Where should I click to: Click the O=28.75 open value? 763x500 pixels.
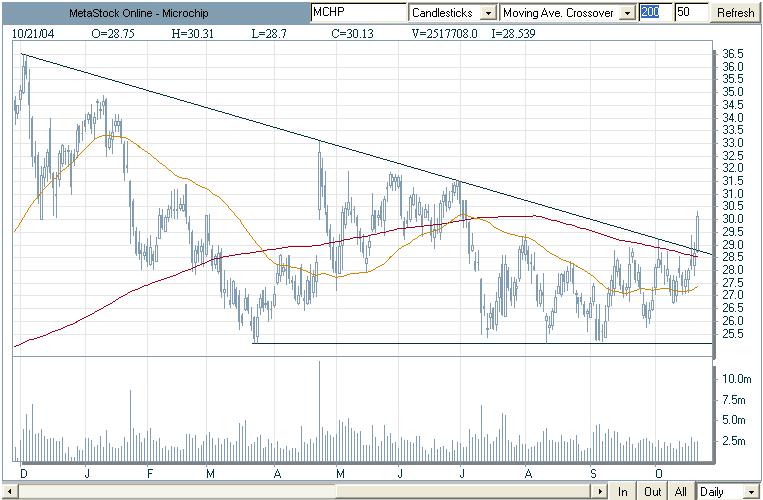pos(113,34)
